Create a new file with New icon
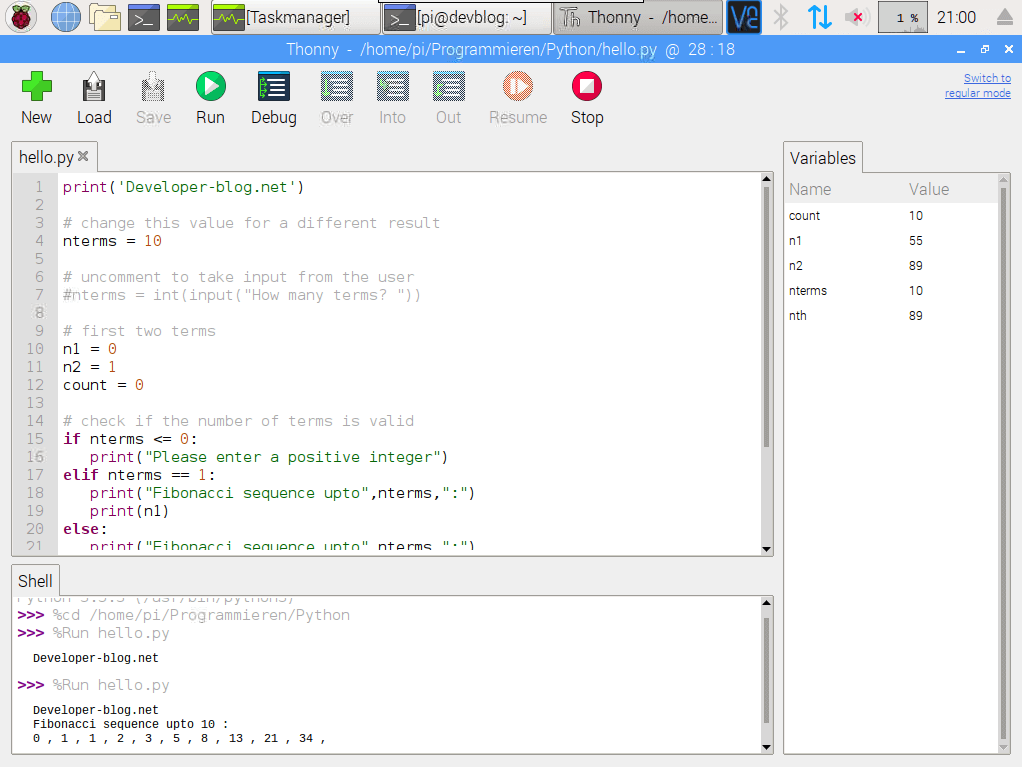Viewport: 1022px width, 767px height. coord(36,88)
